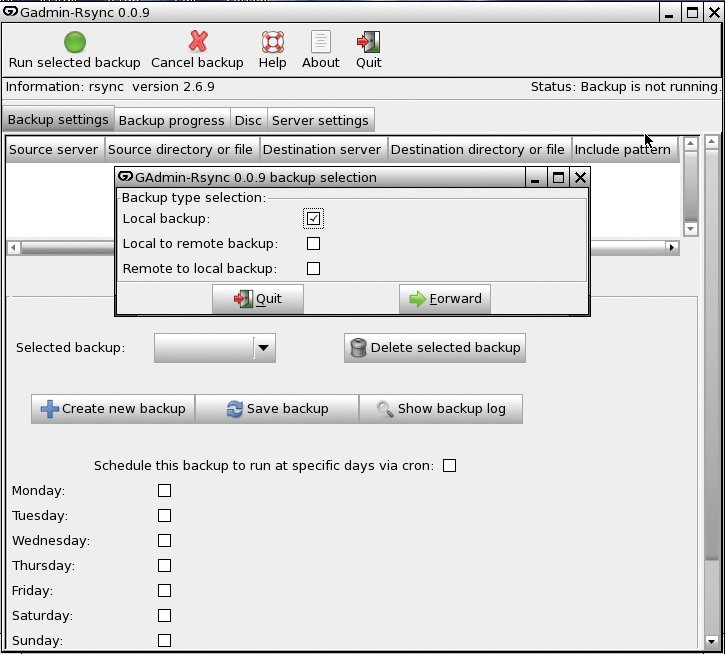Close the Gadmin-Rsync main window
Viewport: 725px width, 654px height.
[714, 12]
